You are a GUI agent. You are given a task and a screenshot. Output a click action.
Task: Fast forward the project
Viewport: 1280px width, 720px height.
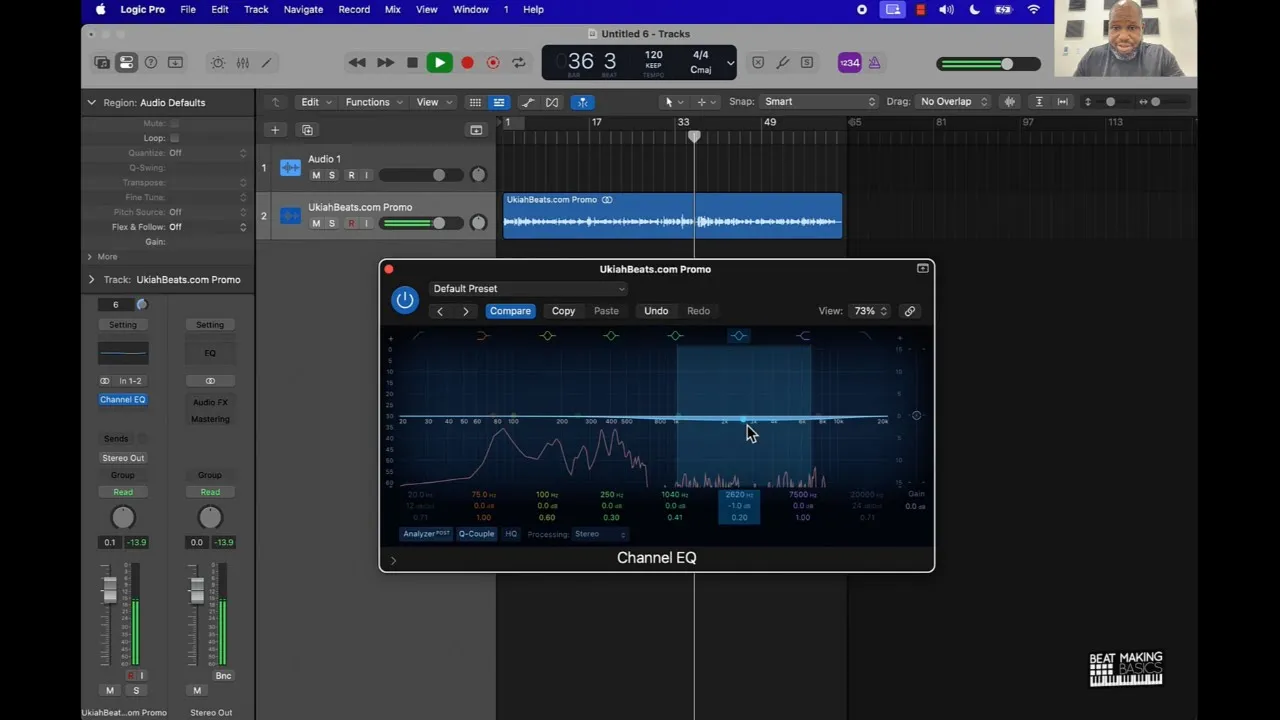click(385, 63)
